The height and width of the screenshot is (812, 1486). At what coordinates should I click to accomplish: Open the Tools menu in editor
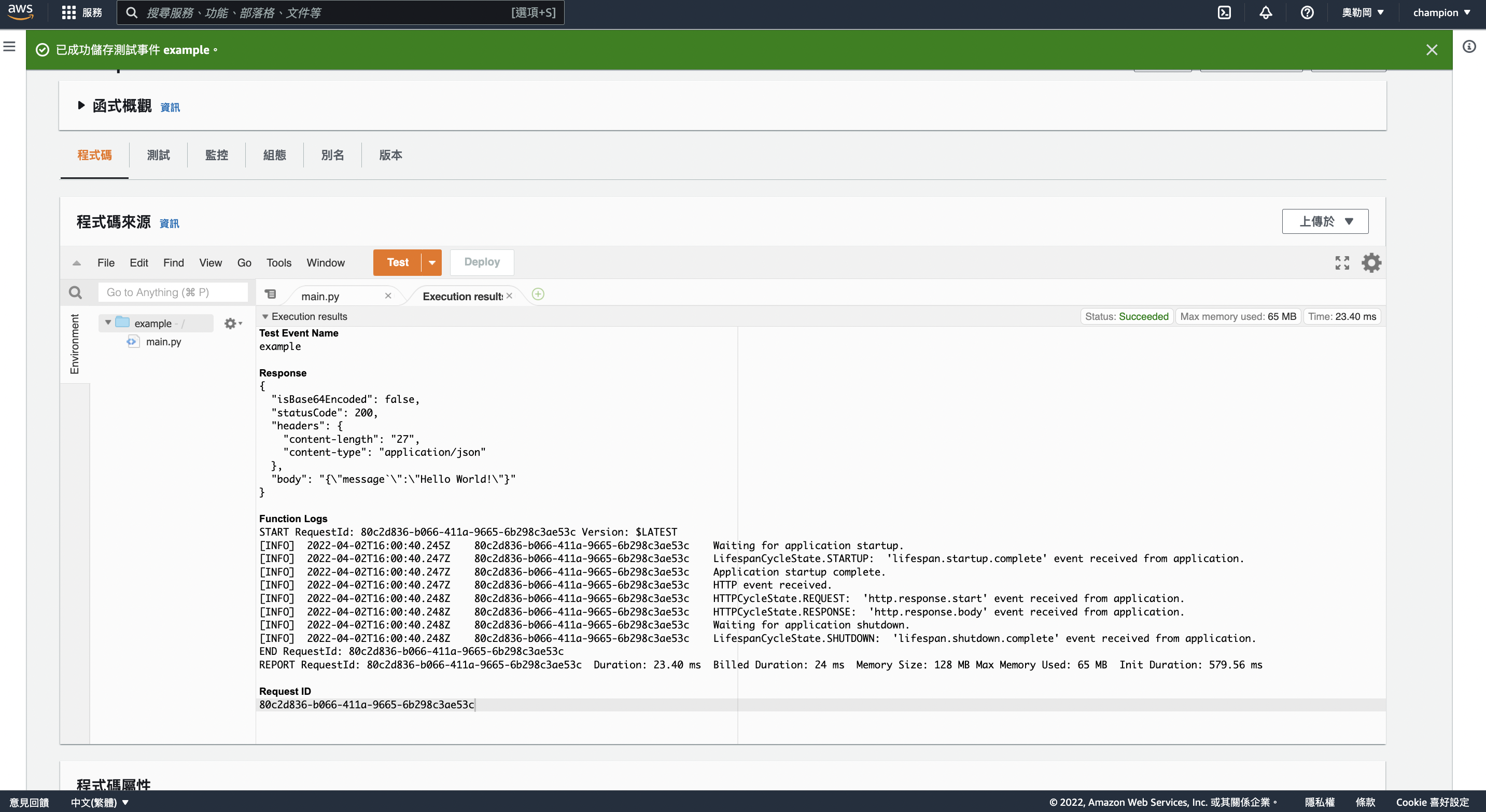point(278,263)
